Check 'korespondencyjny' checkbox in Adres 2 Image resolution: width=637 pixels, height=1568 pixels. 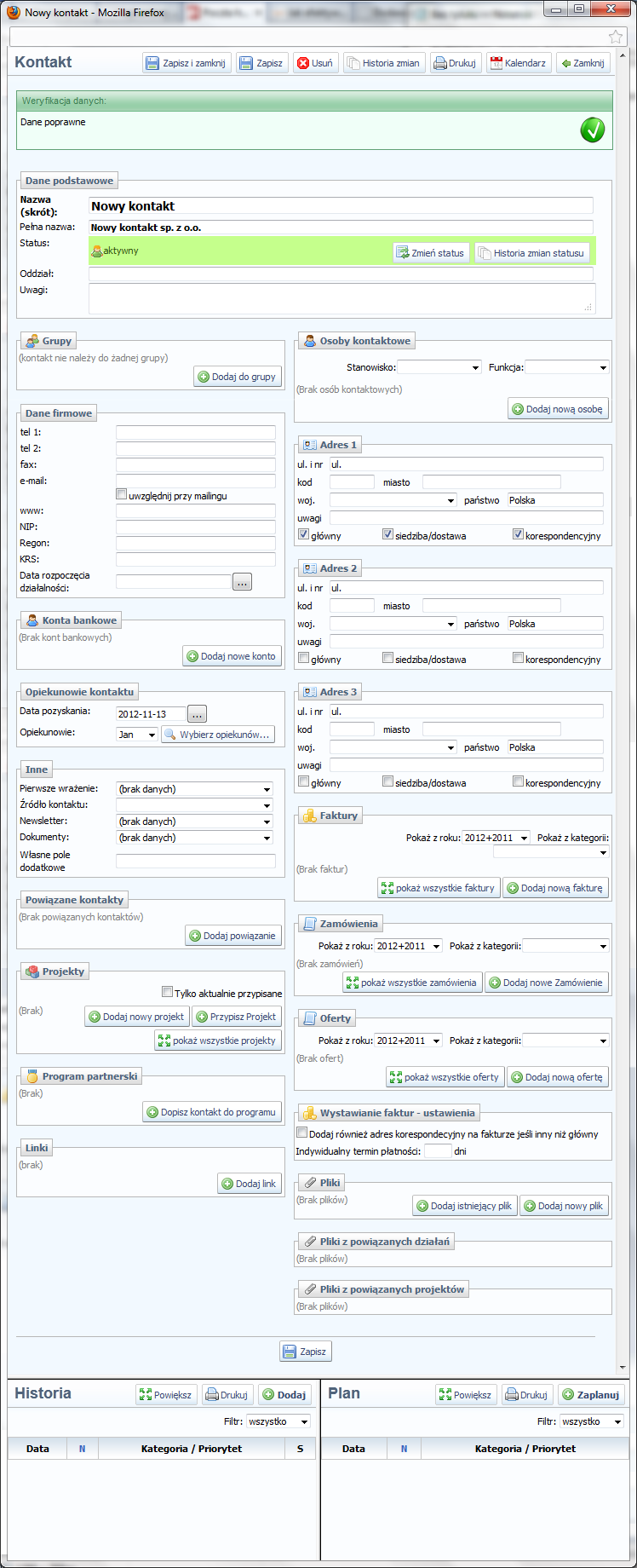518,658
